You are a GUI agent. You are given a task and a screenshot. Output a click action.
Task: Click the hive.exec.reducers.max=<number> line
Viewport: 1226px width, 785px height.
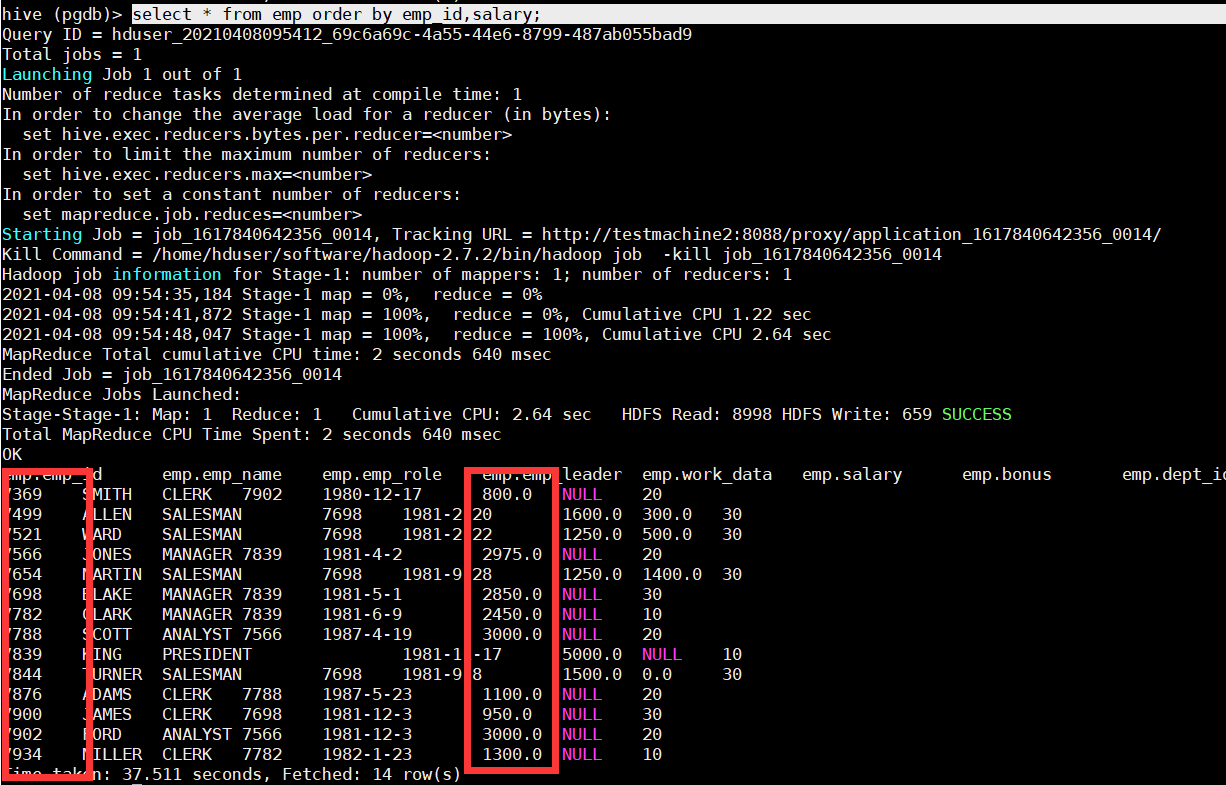pyautogui.click(x=197, y=174)
